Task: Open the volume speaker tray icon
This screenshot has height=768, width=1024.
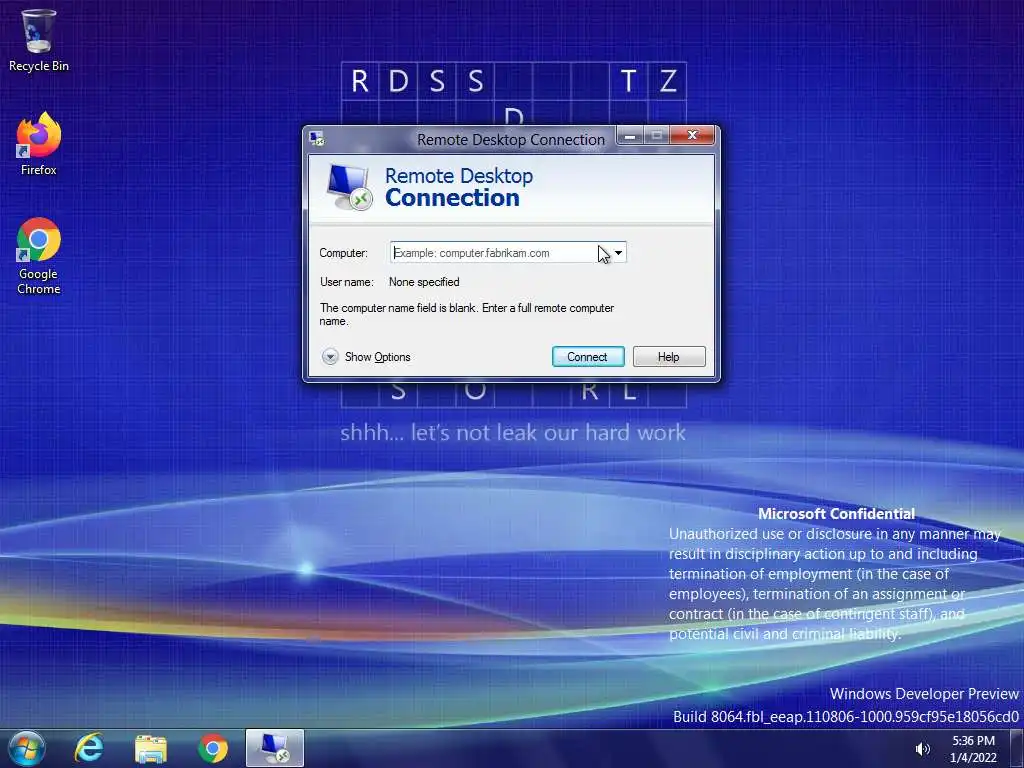Action: point(922,749)
